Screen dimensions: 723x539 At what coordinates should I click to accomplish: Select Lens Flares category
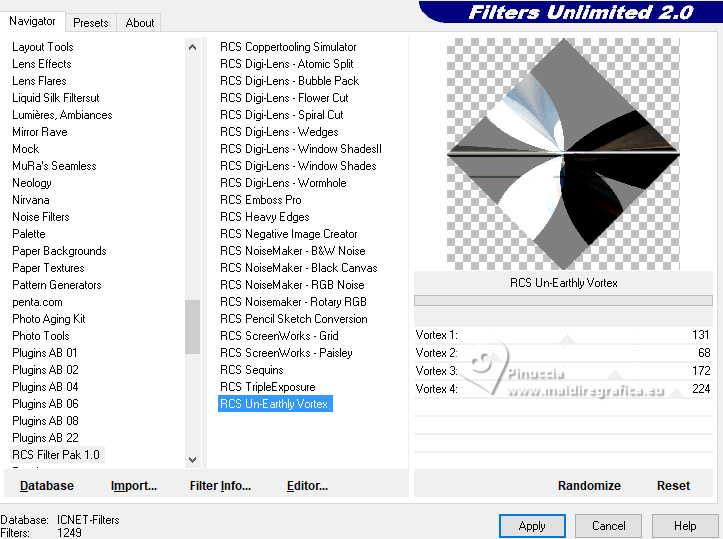point(39,81)
